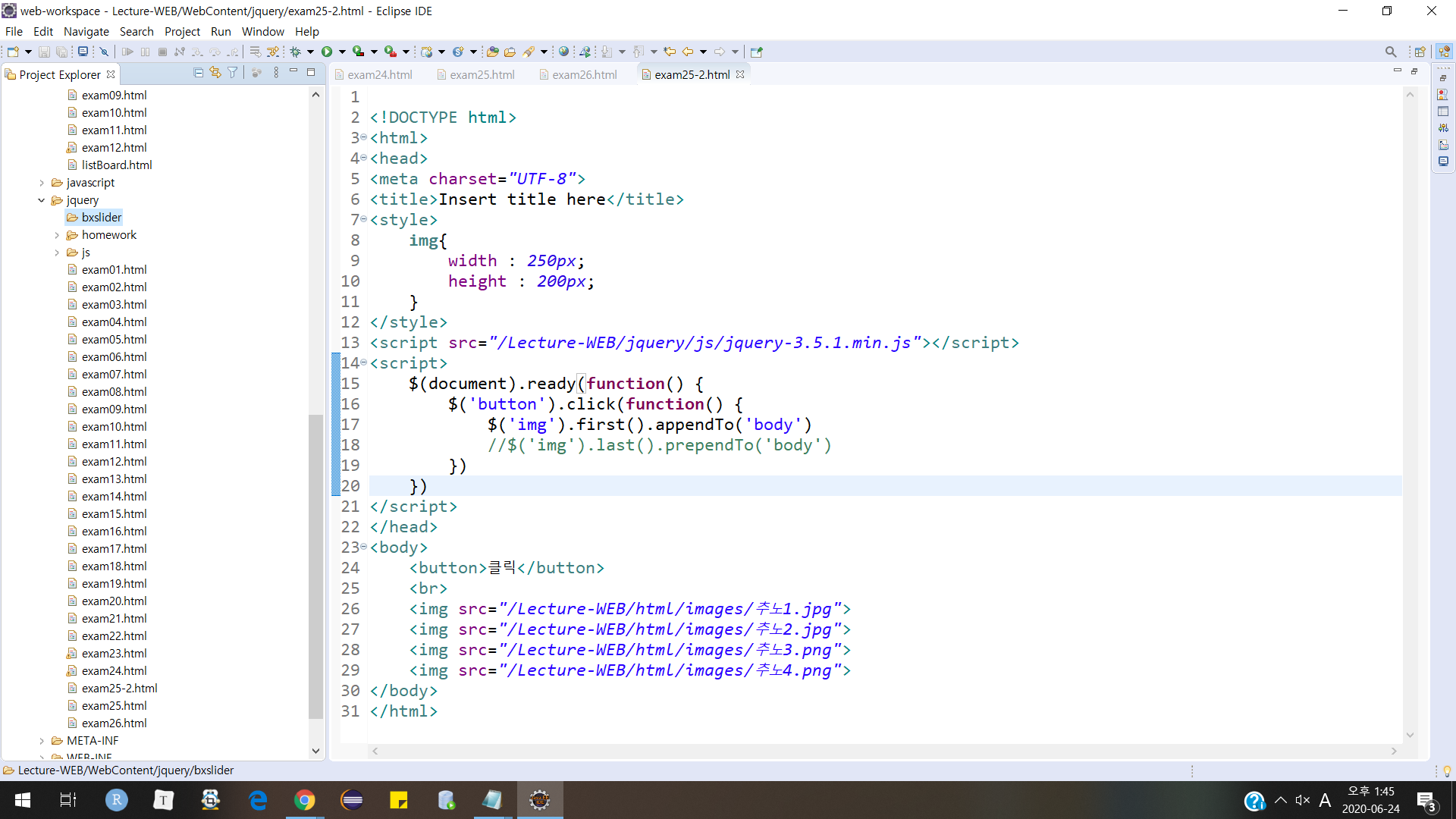Open Chrome from the Windows taskbar

click(305, 800)
